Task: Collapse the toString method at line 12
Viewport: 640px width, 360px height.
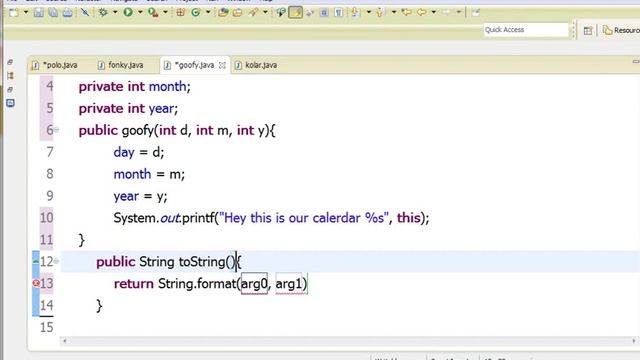Action: 56,261
